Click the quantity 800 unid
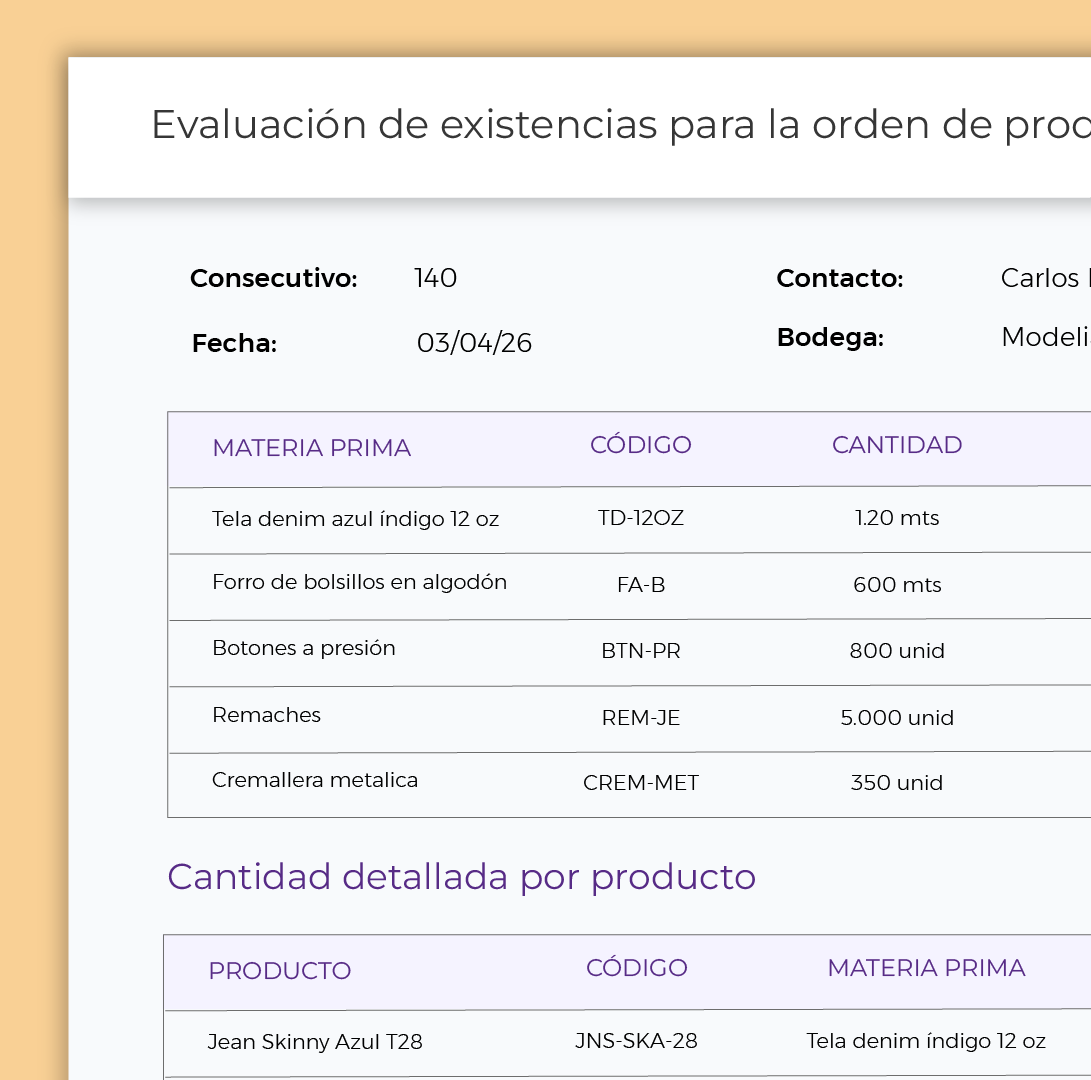 [x=897, y=651]
